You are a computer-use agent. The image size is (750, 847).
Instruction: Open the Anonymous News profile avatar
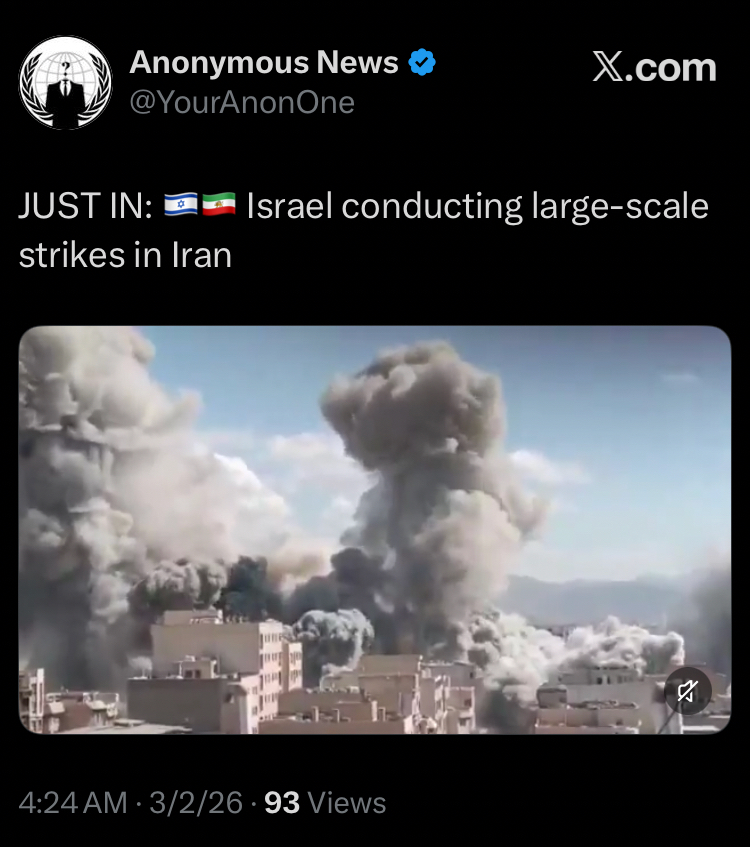pos(65,83)
